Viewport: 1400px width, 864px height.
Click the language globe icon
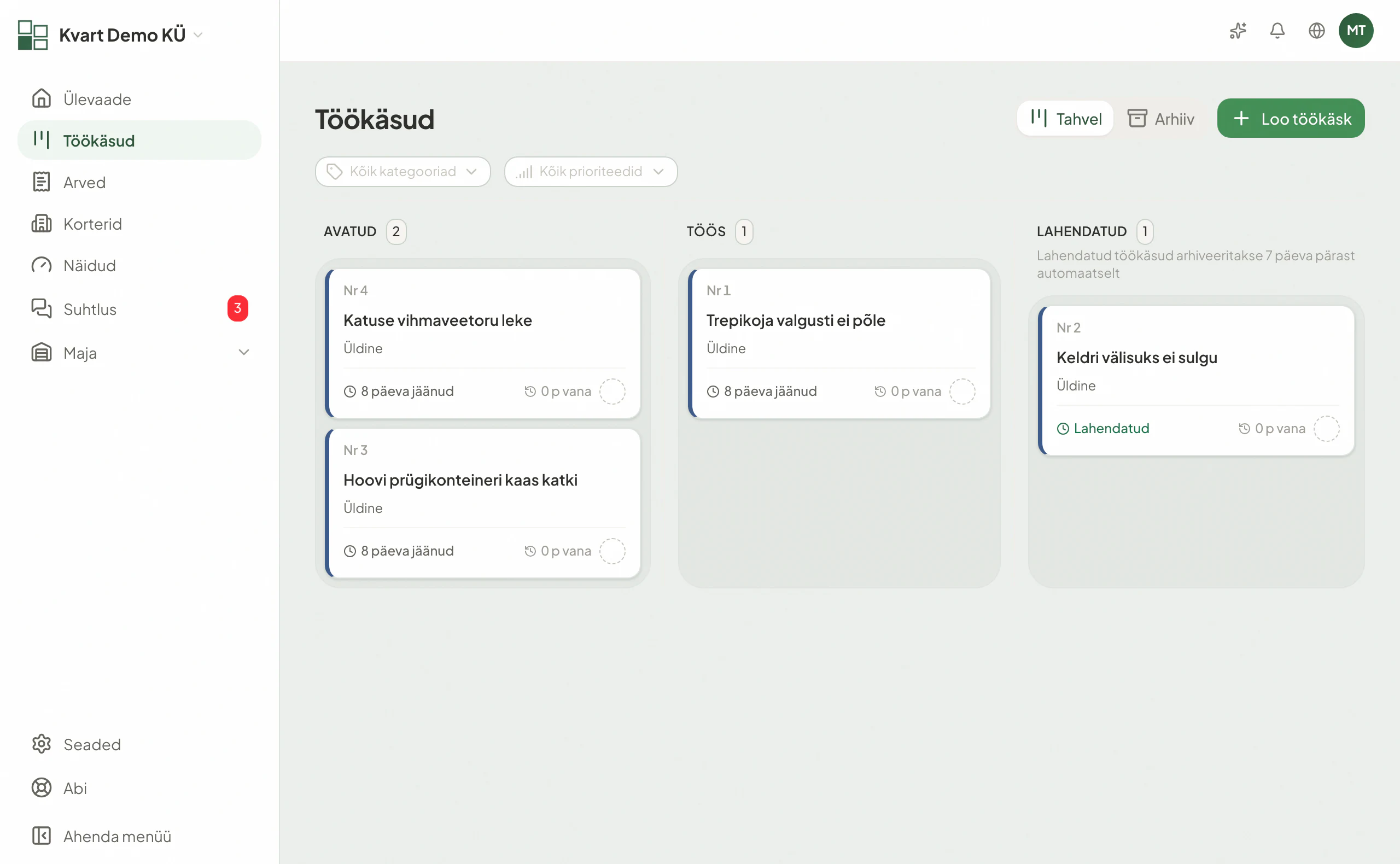1316,31
